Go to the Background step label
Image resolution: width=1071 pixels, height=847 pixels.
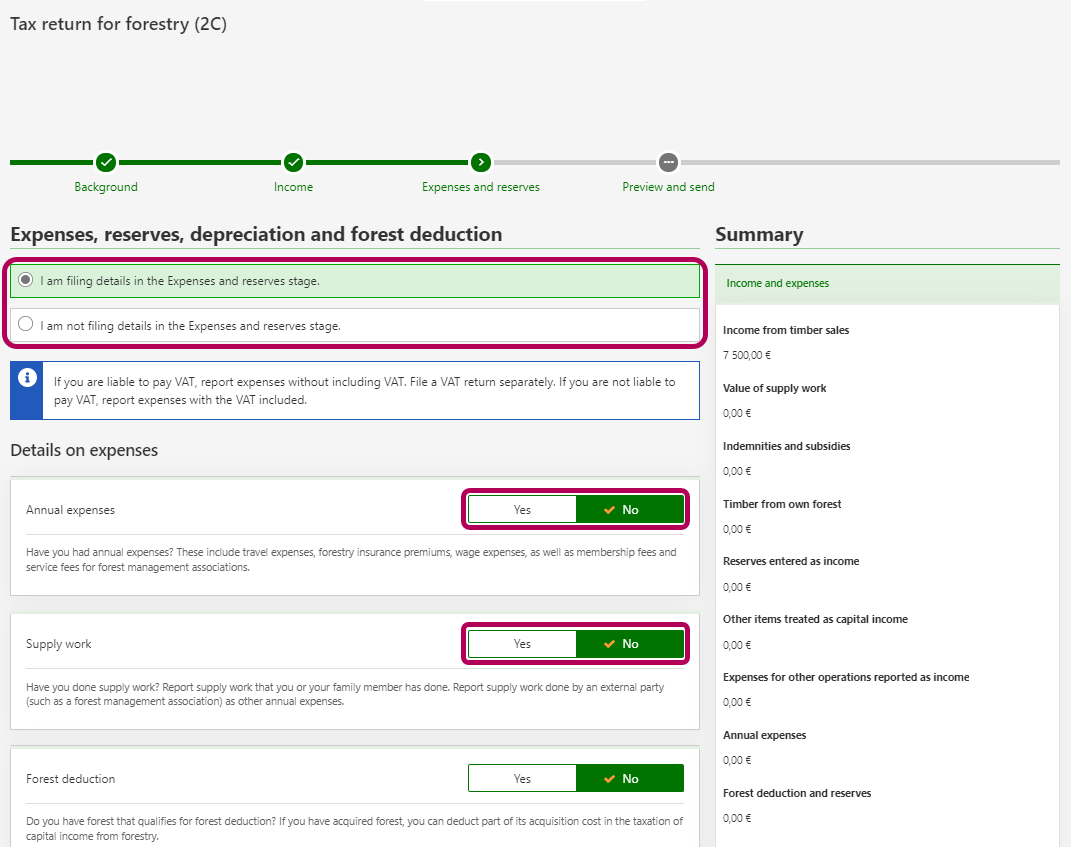(106, 187)
